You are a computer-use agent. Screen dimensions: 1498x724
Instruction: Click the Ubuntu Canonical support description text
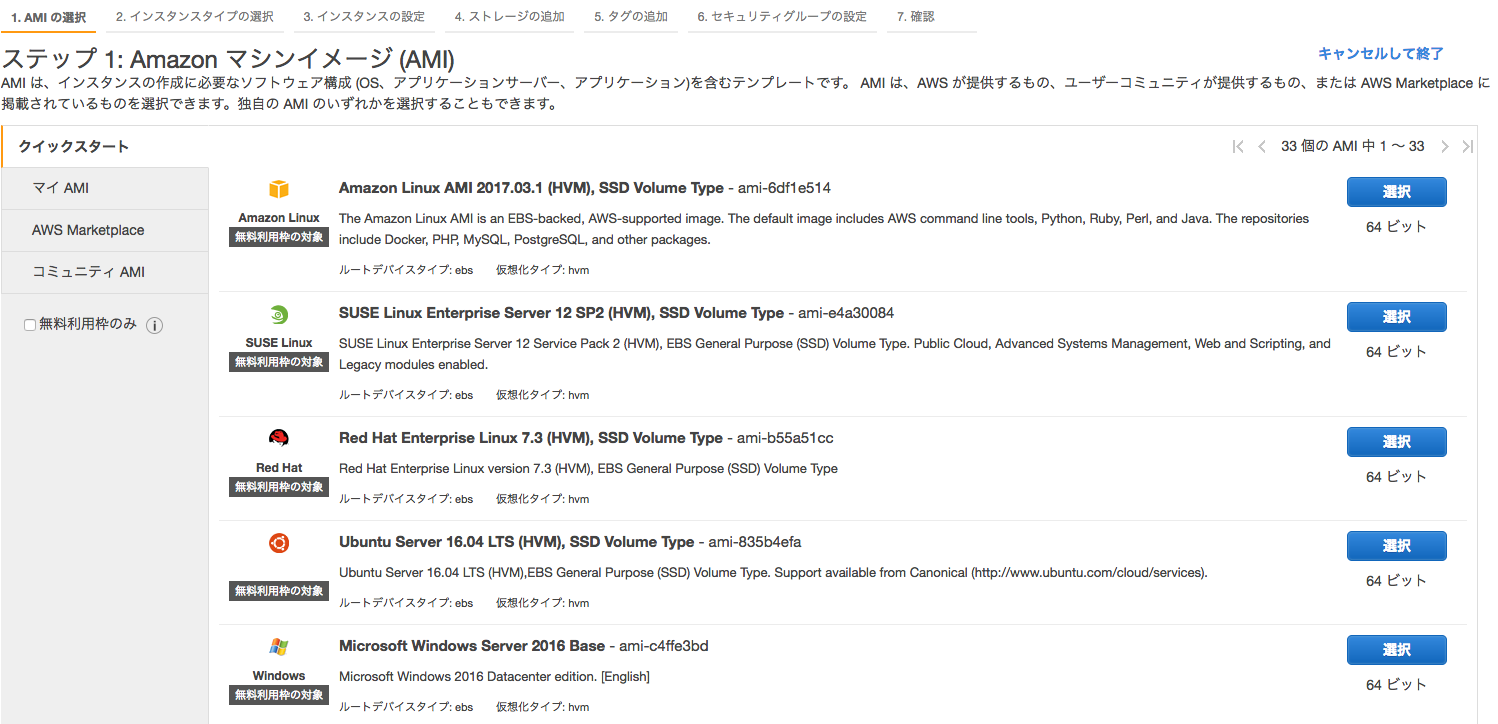point(774,573)
